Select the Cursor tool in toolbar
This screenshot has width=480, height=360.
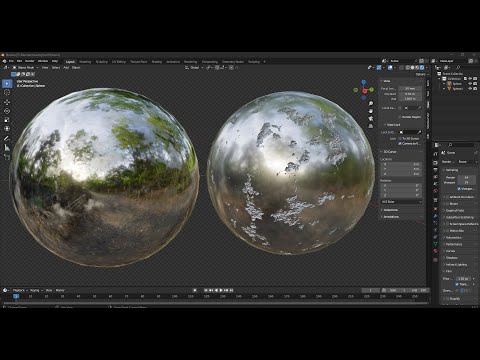coord(7,93)
